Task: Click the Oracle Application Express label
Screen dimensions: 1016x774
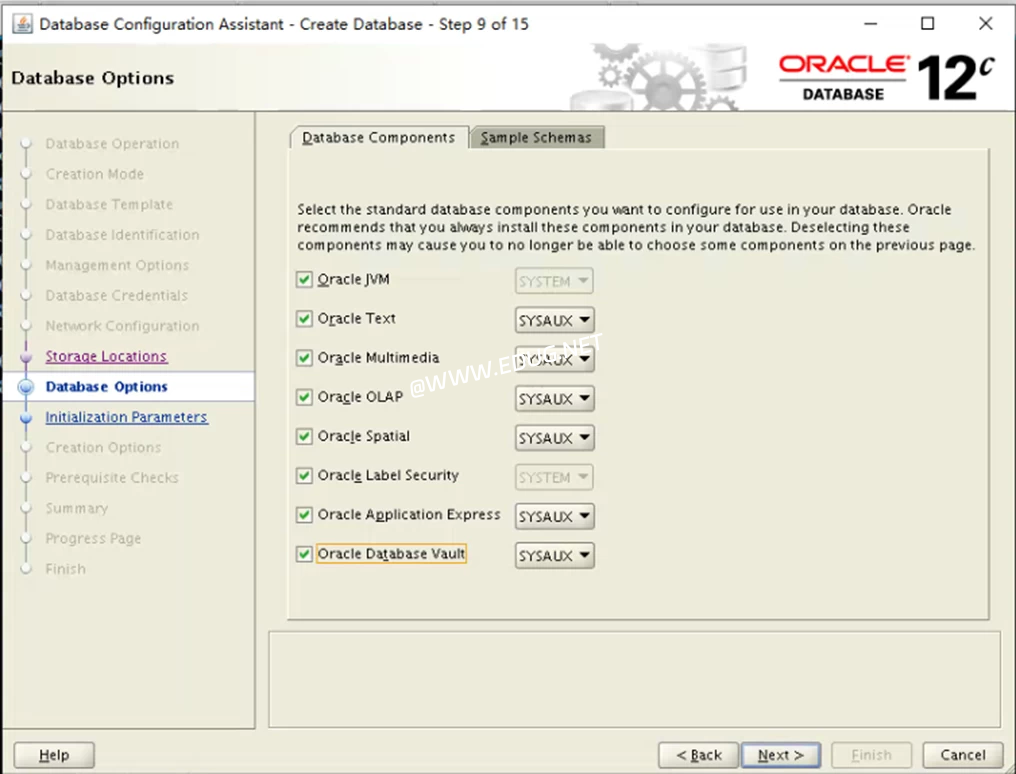Action: click(409, 515)
